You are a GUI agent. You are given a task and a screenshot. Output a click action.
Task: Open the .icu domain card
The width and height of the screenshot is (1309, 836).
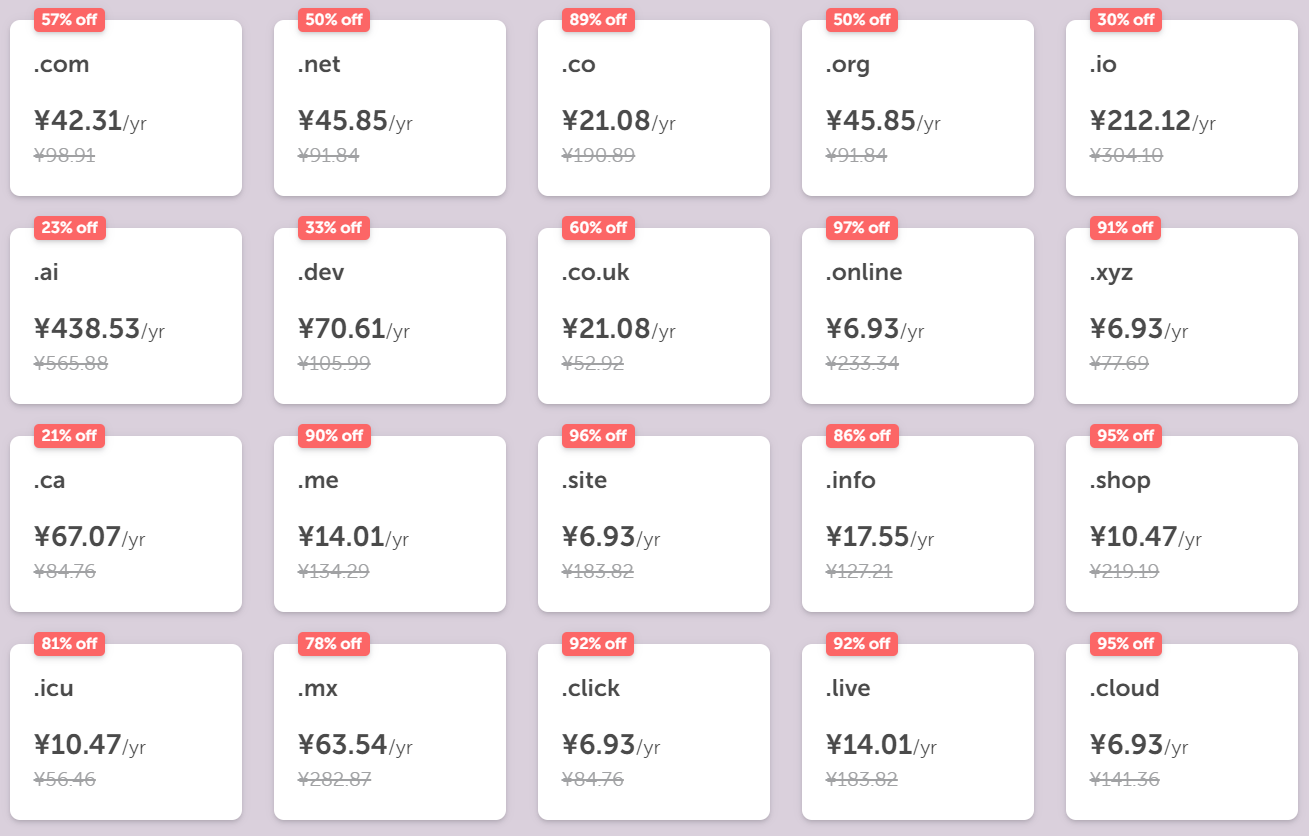(126, 732)
